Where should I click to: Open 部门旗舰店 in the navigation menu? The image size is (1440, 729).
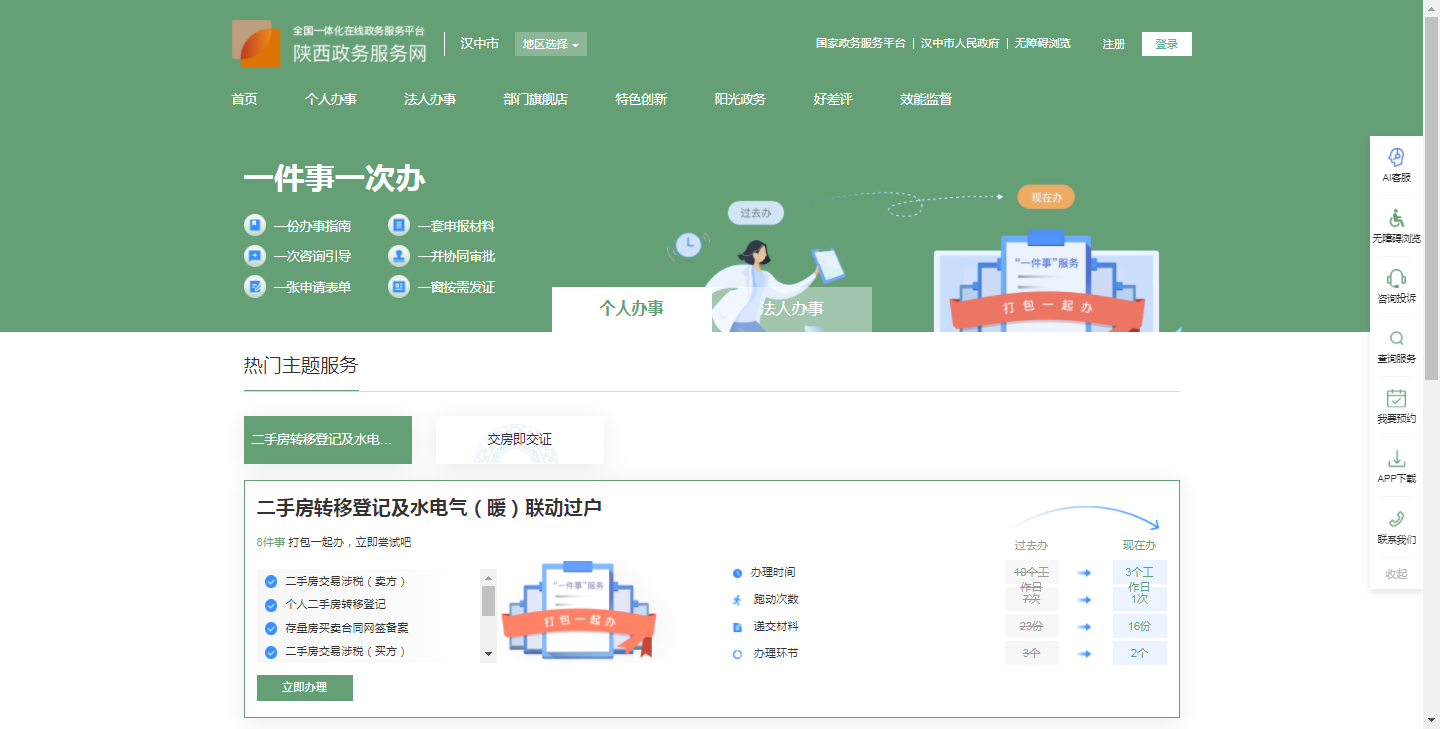point(535,99)
